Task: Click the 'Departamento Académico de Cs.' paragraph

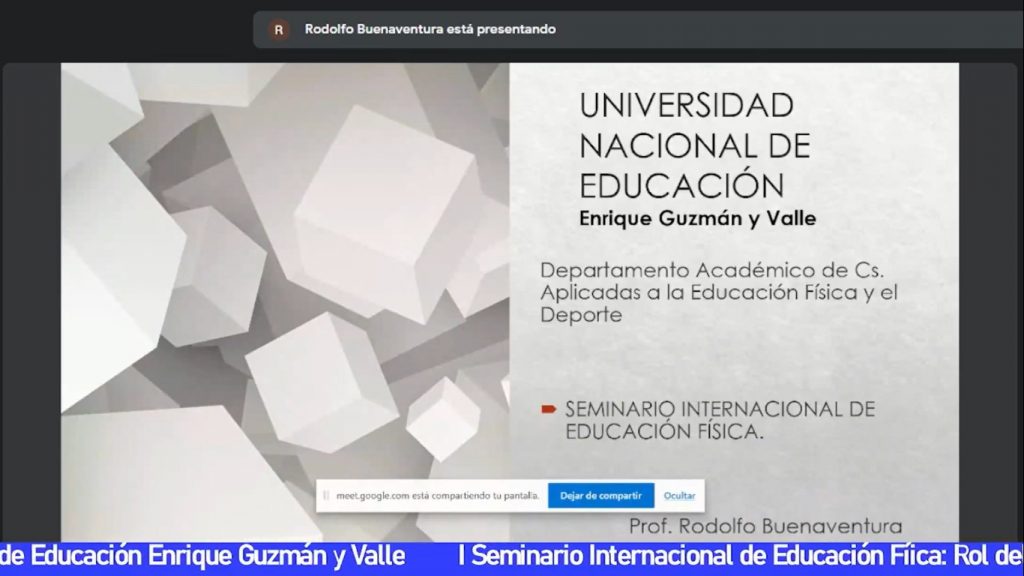Action: coord(719,292)
